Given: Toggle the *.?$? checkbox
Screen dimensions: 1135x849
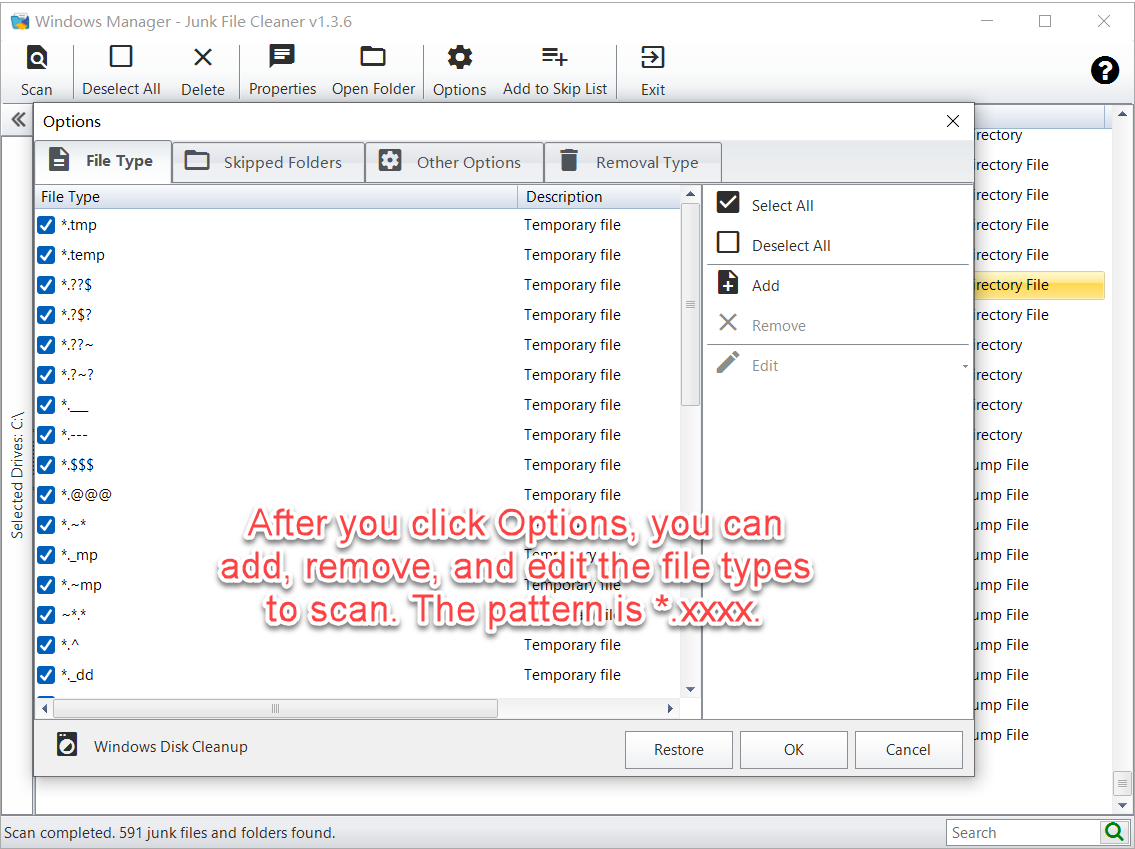Looking at the screenshot, I should (46, 316).
